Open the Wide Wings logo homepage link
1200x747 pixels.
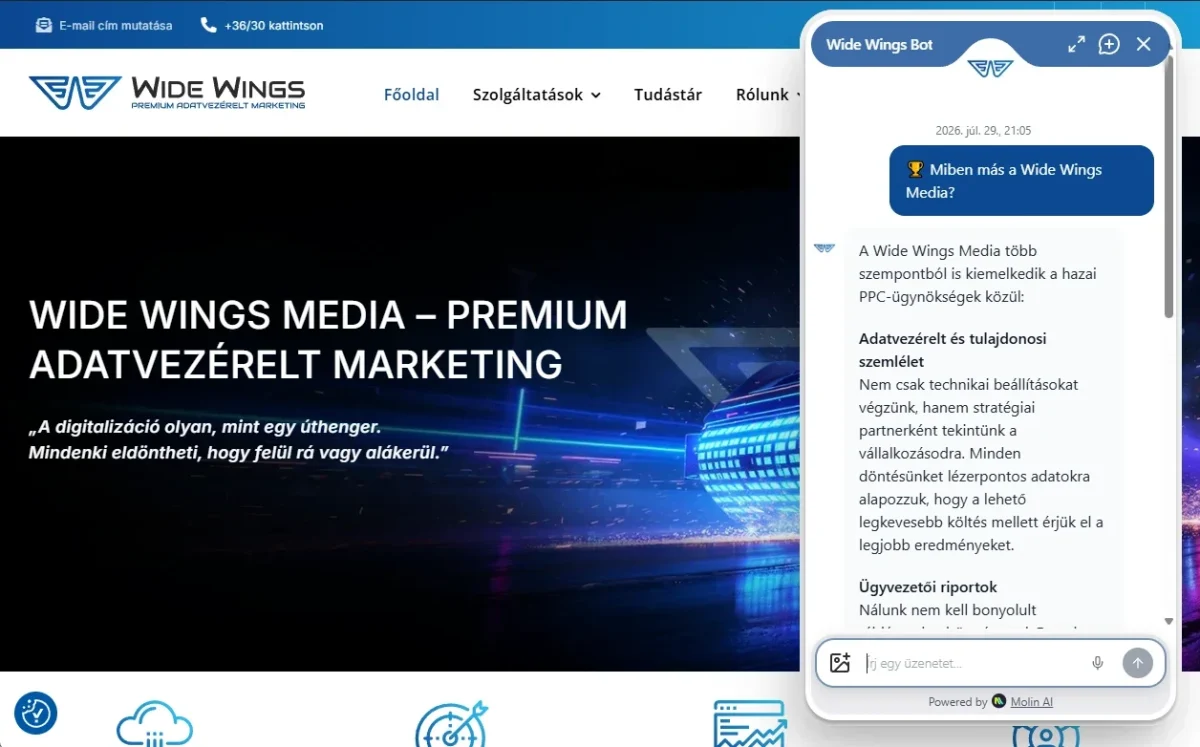(x=167, y=92)
